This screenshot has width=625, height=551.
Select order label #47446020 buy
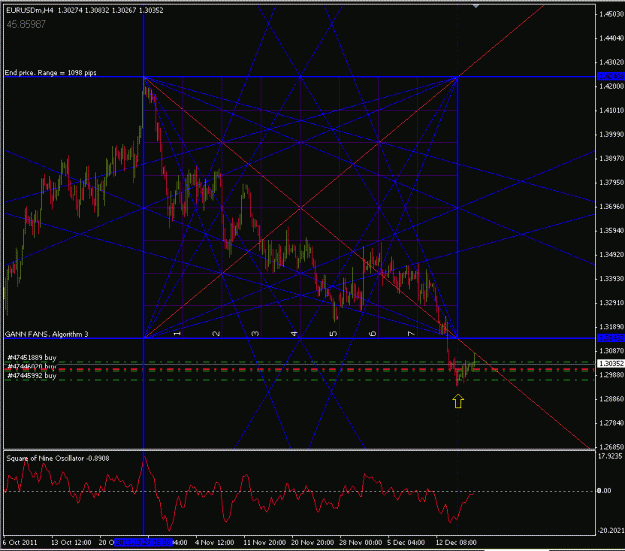pyautogui.click(x=32, y=366)
